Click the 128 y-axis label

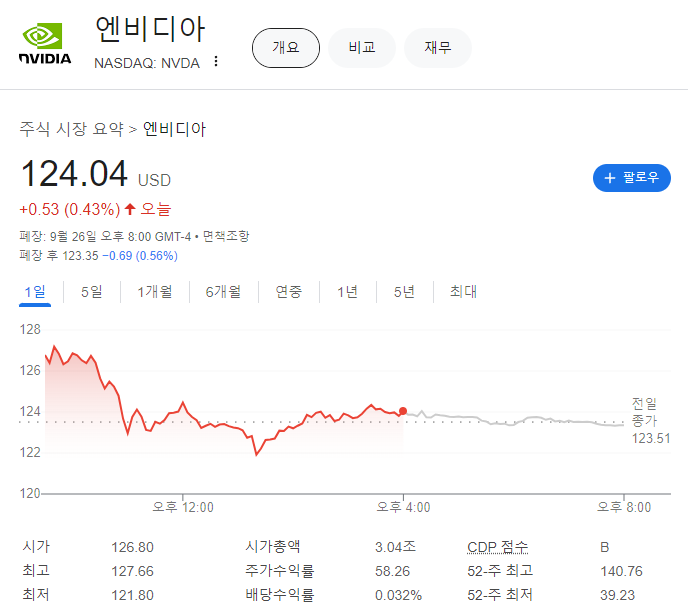30,329
